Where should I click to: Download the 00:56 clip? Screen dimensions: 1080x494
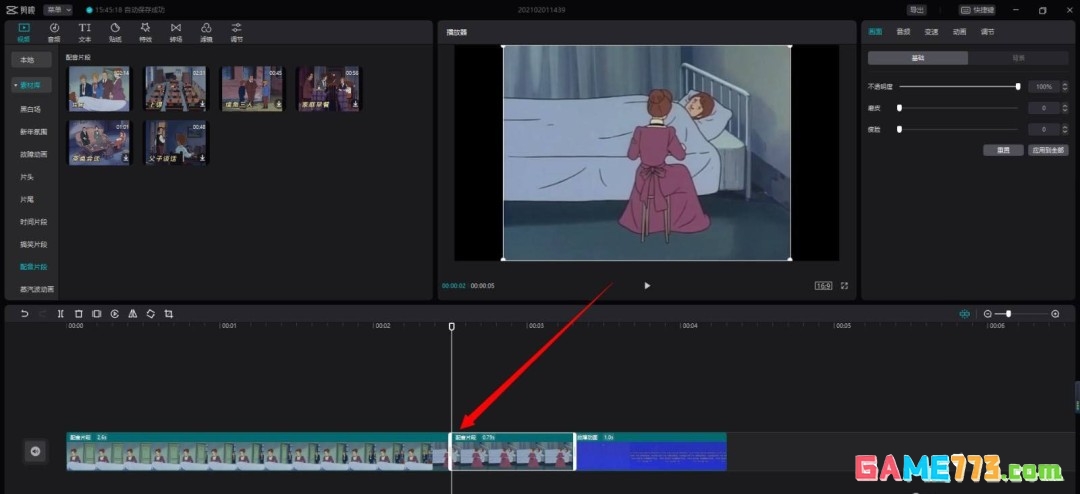(355, 105)
